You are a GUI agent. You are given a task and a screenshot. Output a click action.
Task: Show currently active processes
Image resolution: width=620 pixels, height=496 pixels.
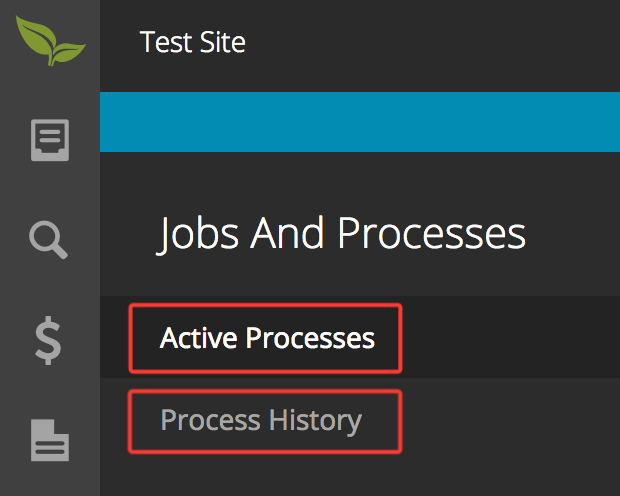[265, 338]
